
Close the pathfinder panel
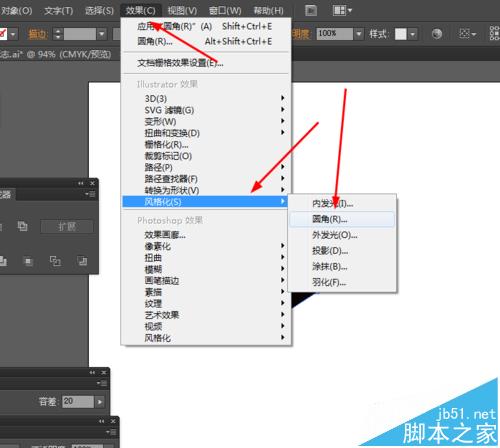[92, 183]
